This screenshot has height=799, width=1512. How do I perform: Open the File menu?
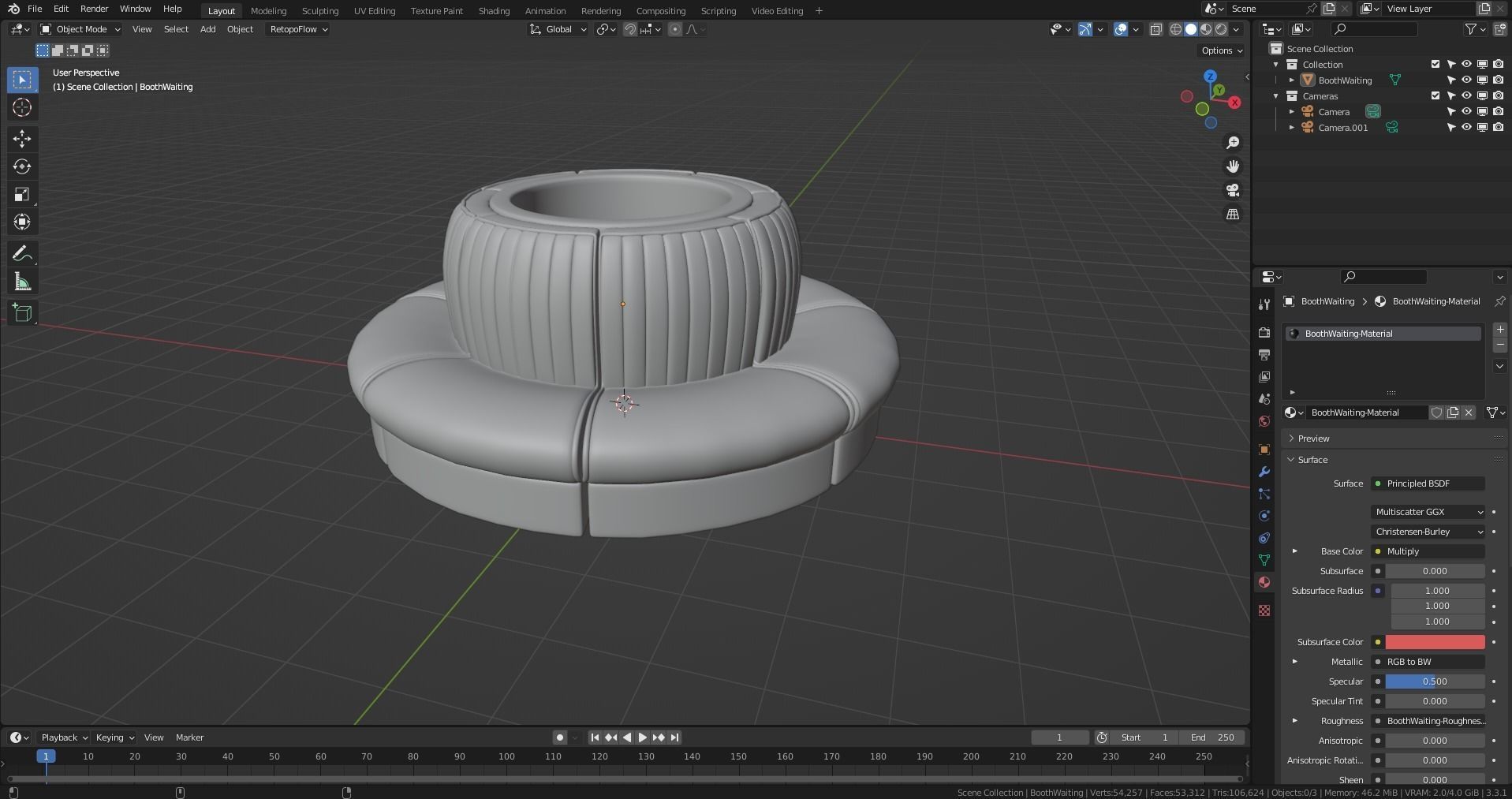[x=35, y=9]
